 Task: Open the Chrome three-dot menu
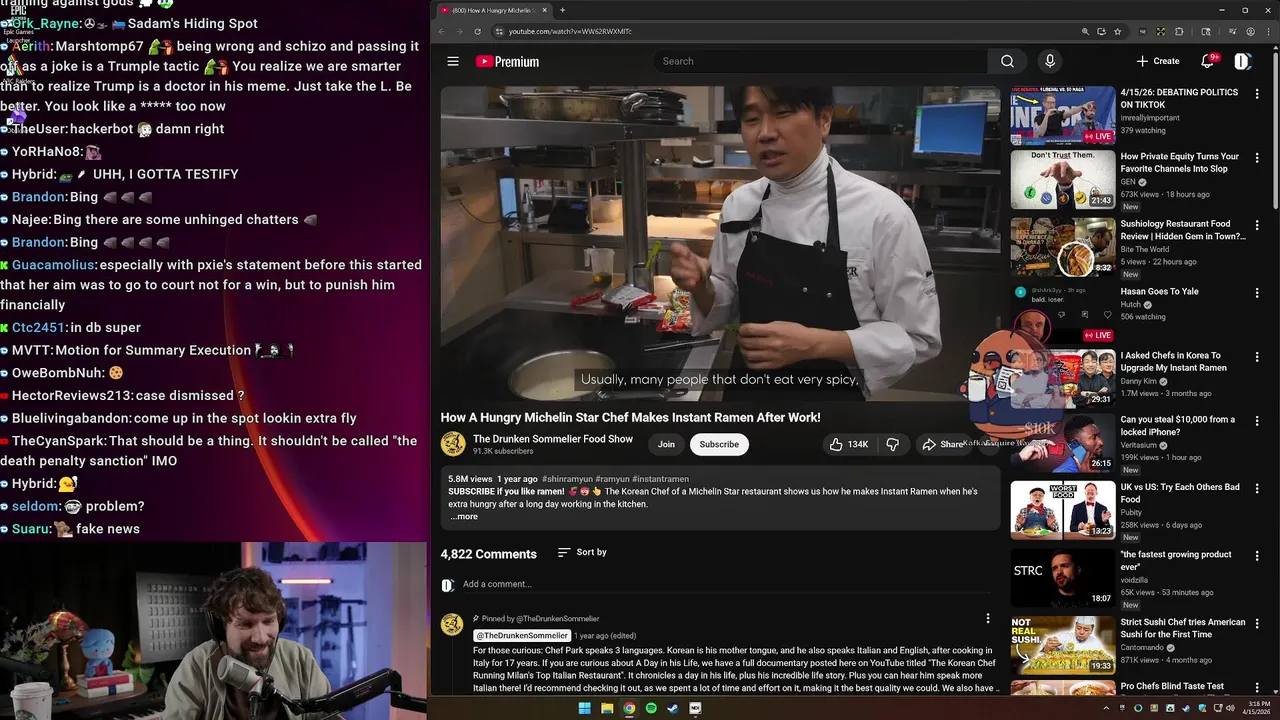pyautogui.click(x=1267, y=31)
